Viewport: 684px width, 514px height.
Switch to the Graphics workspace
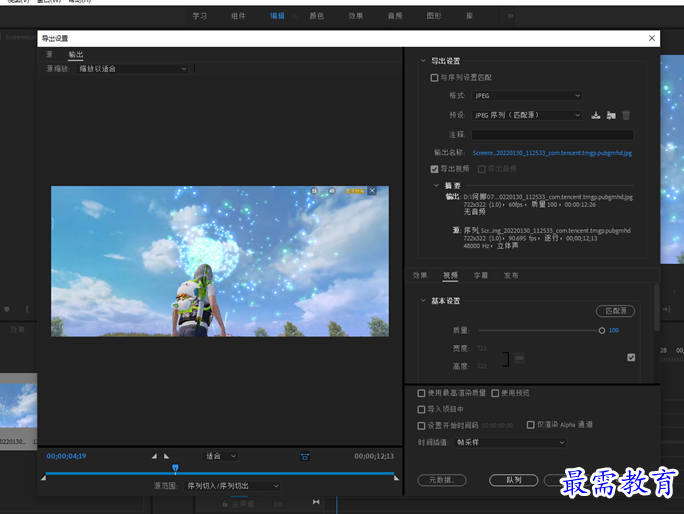434,16
